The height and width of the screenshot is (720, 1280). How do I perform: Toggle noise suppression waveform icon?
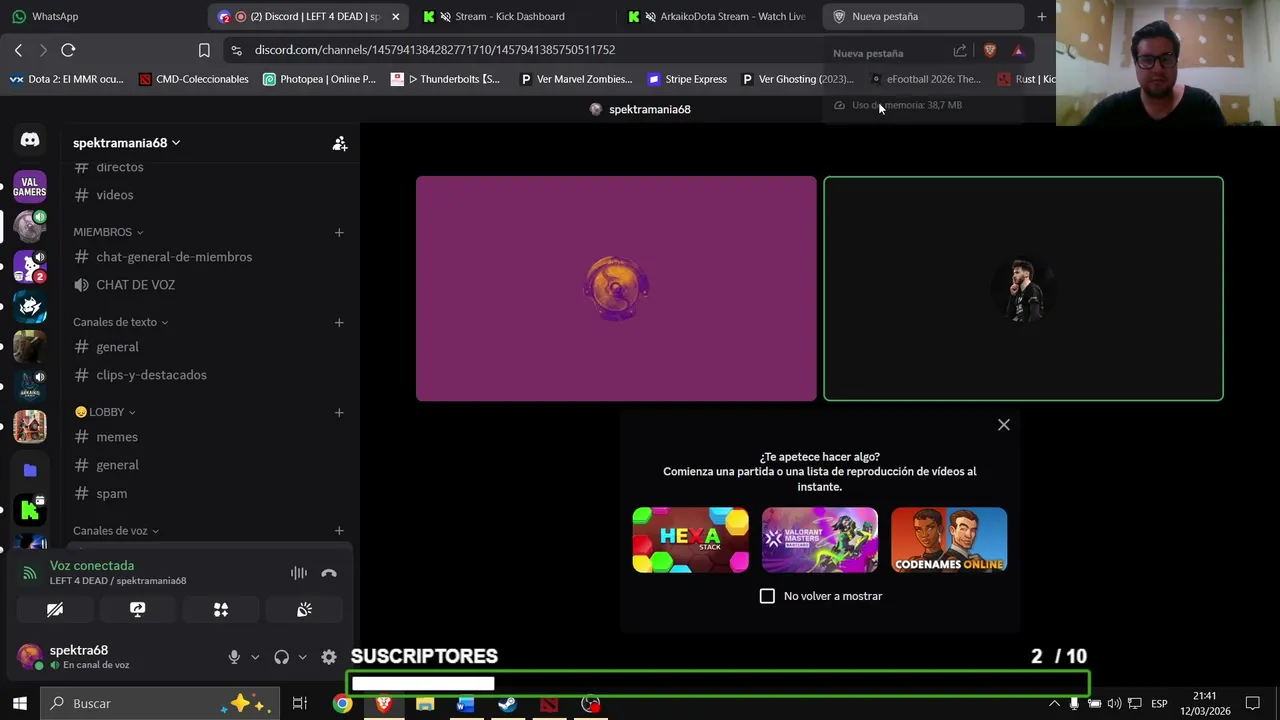[x=298, y=573]
